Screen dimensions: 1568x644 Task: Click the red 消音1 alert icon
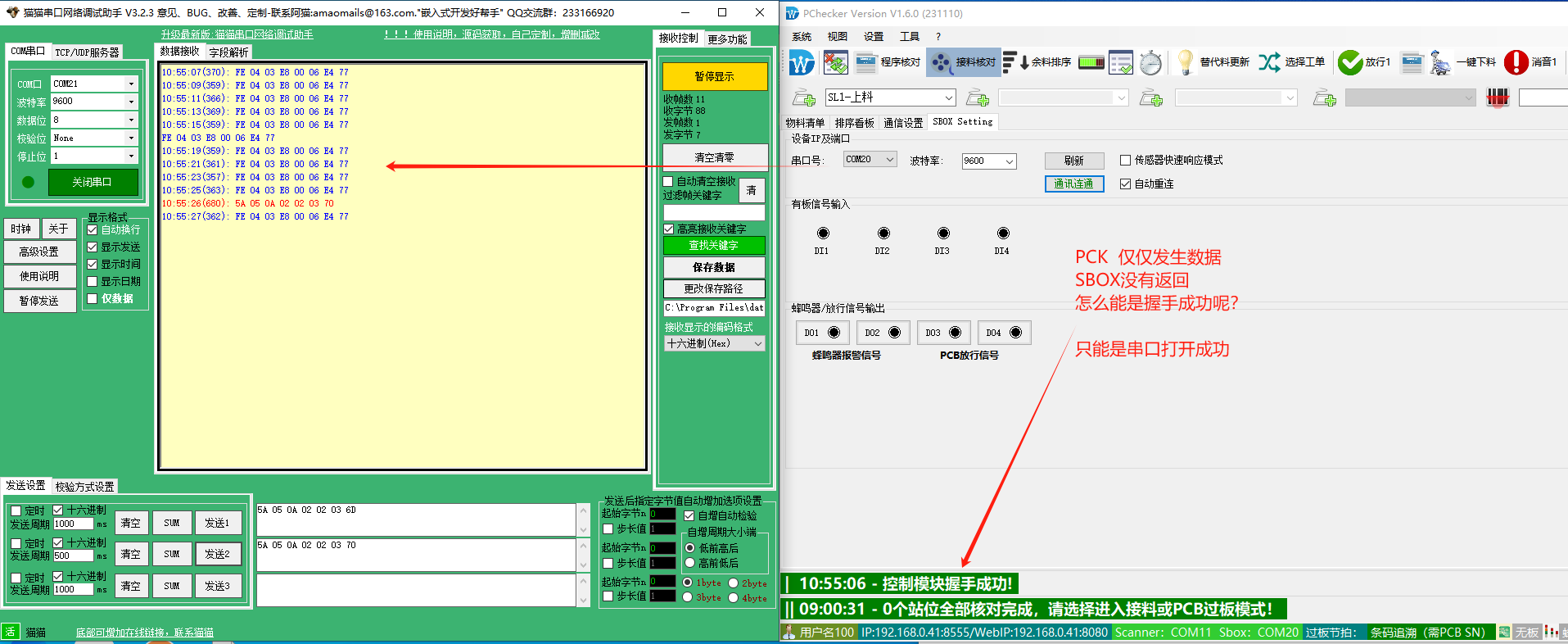(1516, 62)
